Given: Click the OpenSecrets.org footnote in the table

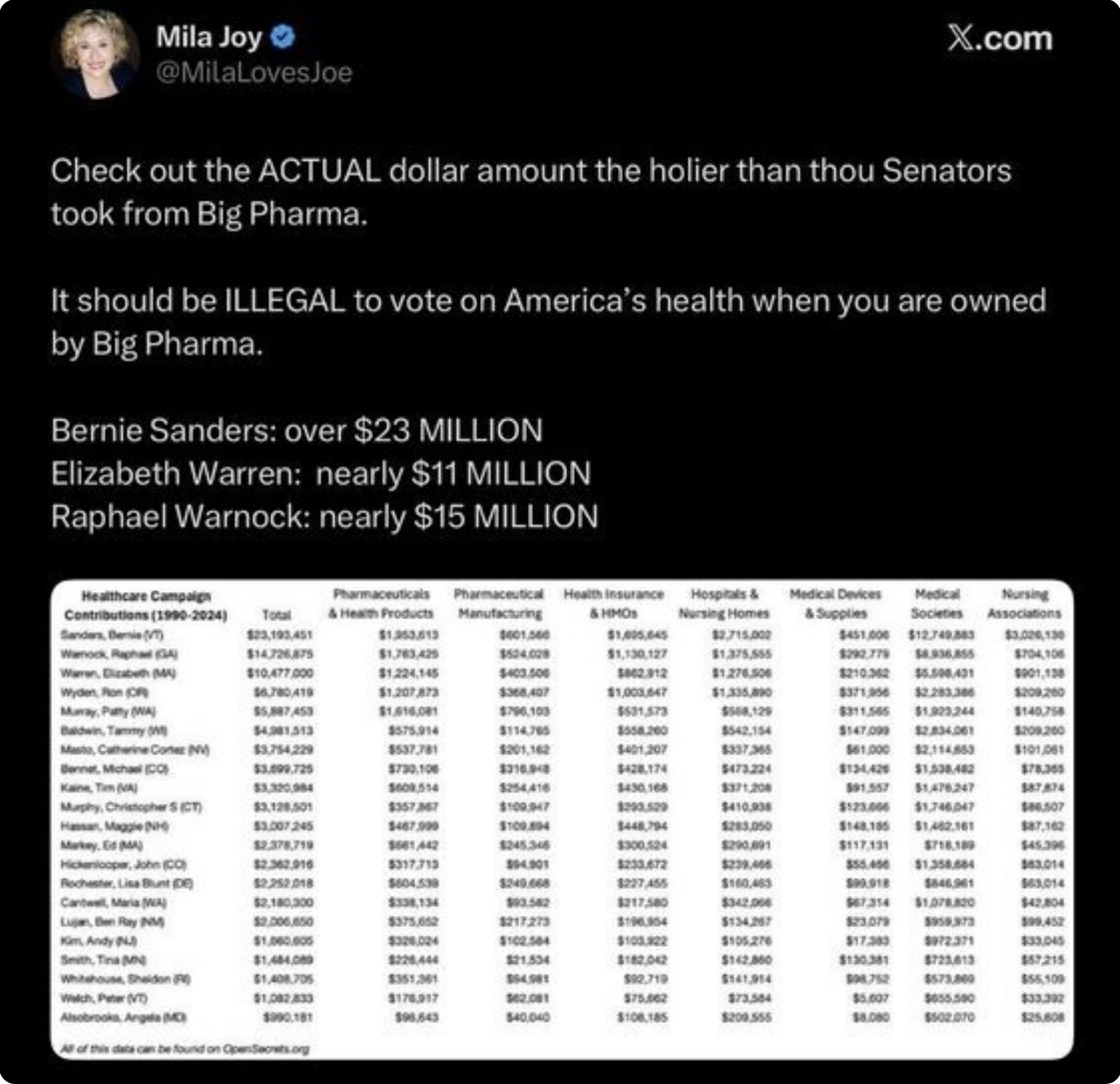Looking at the screenshot, I should pos(186,1049).
